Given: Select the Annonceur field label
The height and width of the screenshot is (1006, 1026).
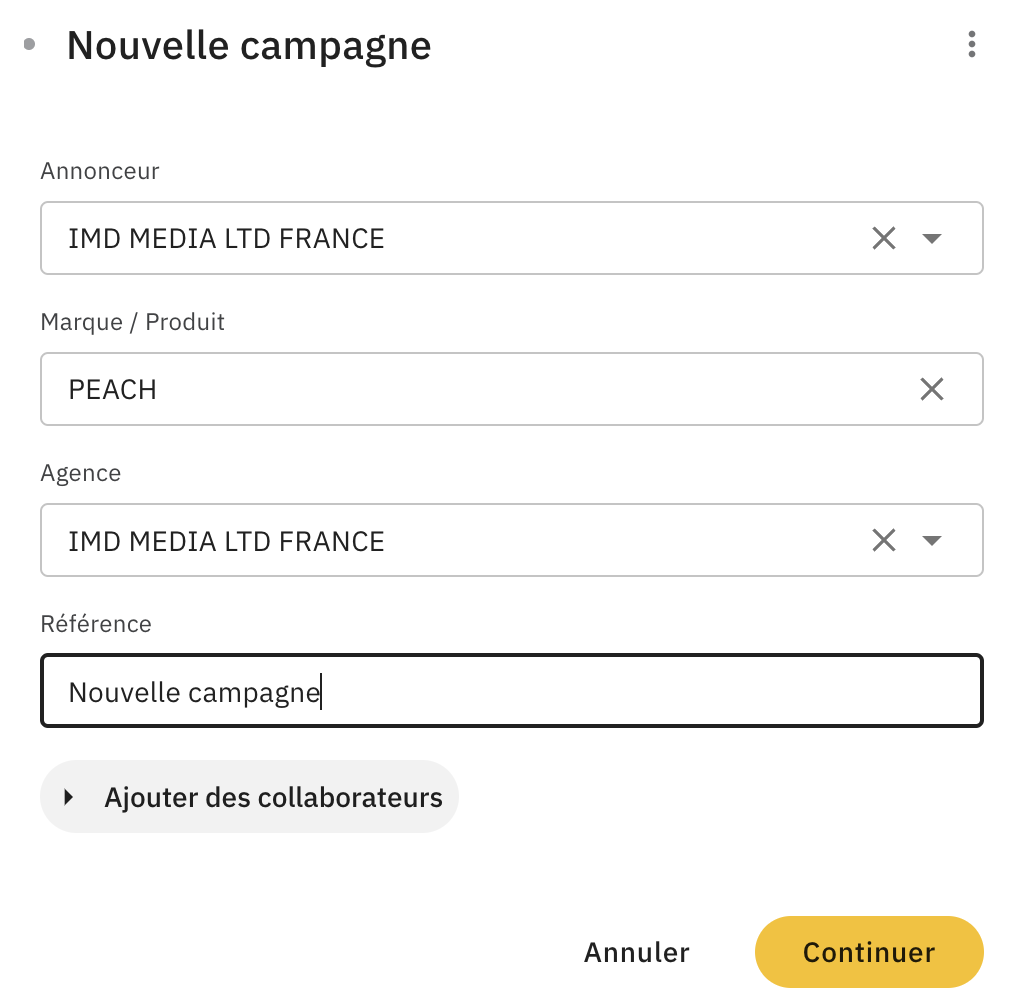Looking at the screenshot, I should tap(99, 170).
